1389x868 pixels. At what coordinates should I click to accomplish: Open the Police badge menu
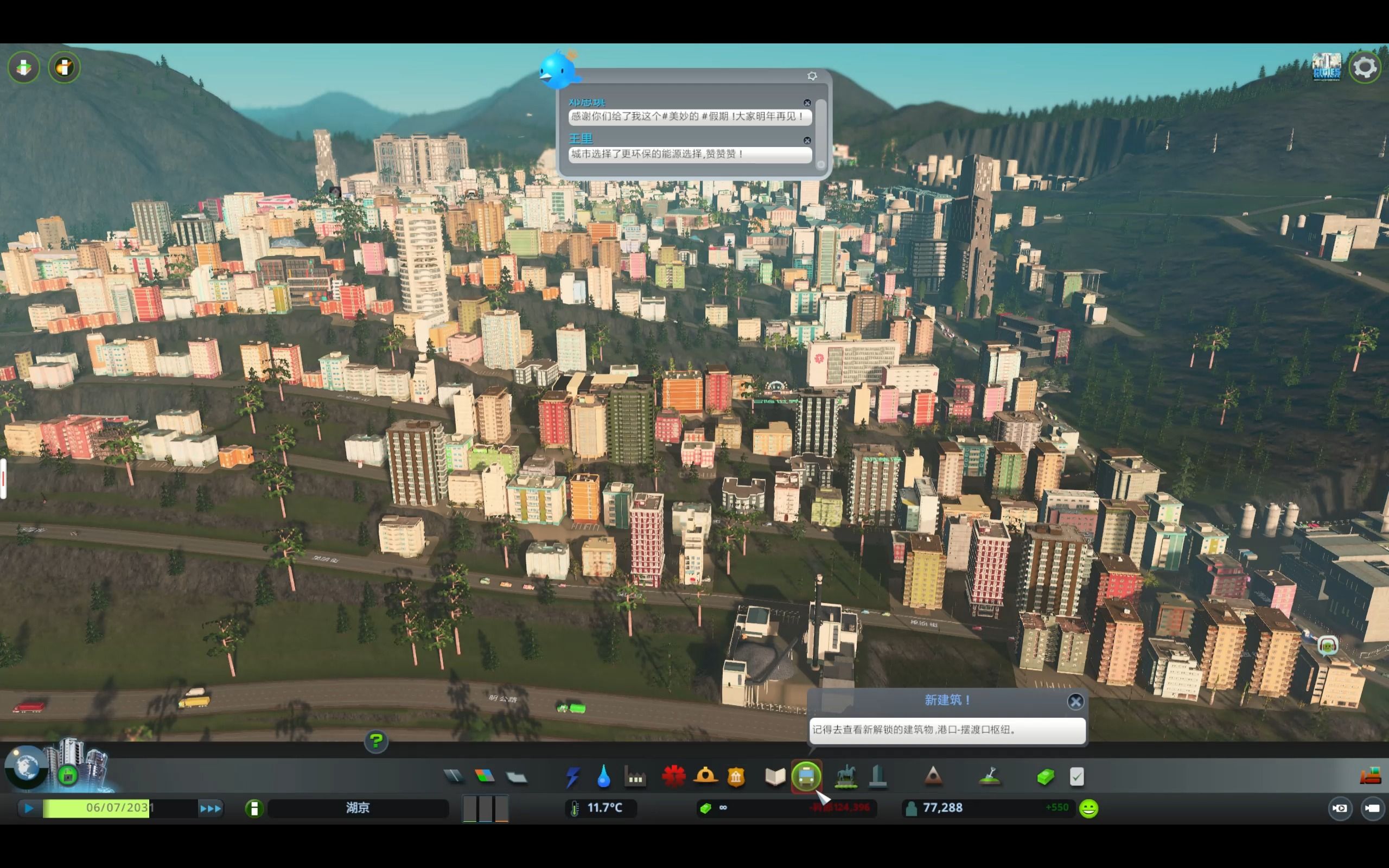(x=736, y=777)
